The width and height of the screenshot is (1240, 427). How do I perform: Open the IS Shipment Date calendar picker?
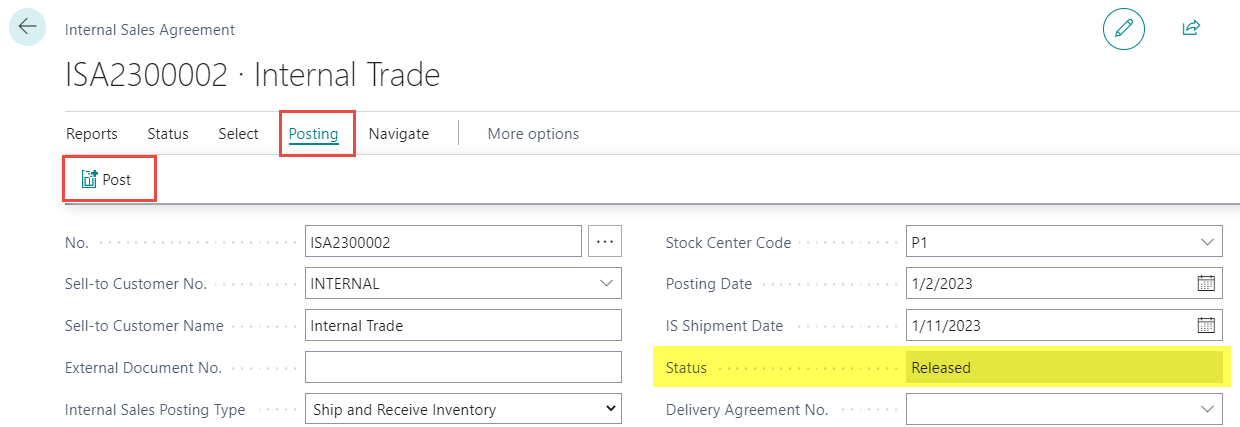coord(1206,325)
